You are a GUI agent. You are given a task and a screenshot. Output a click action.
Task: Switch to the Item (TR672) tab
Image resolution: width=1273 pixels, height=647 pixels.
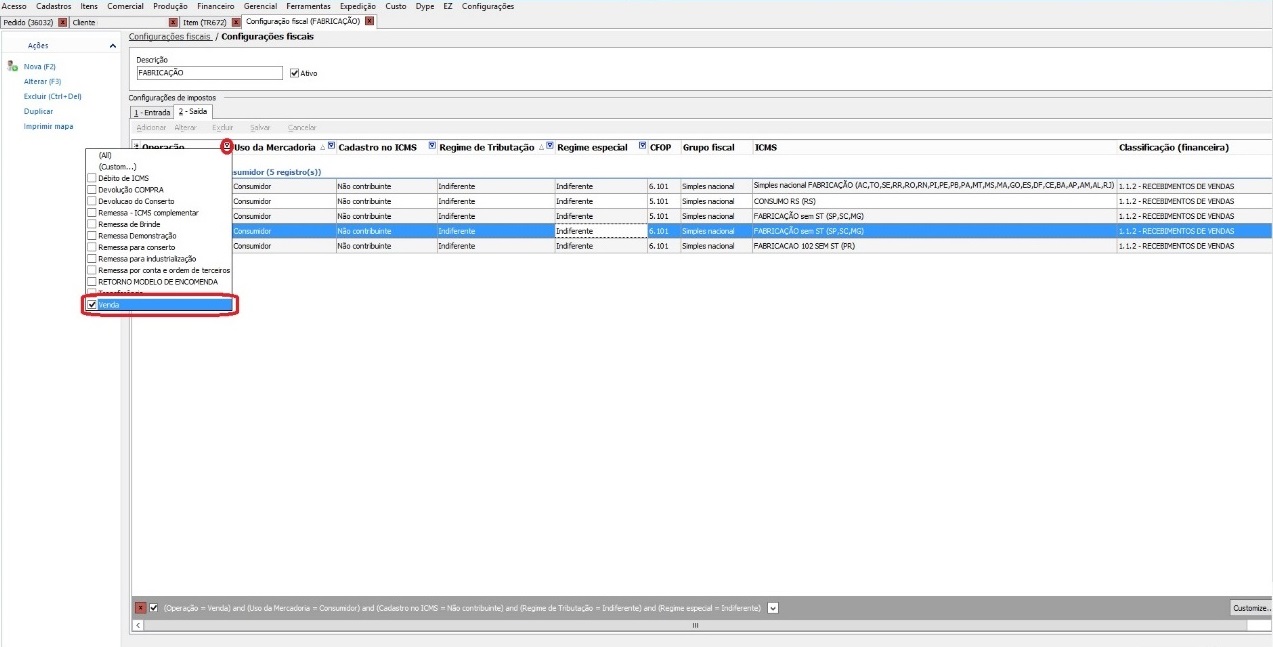[x=206, y=22]
